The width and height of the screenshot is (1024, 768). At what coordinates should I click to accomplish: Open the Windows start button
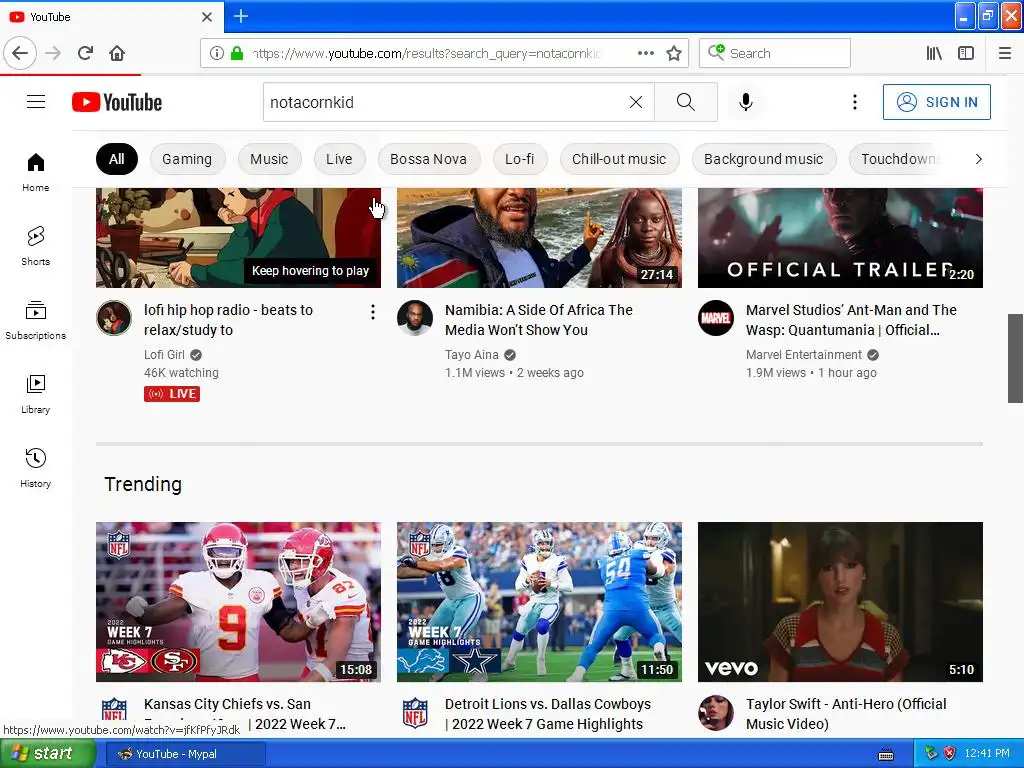point(46,754)
